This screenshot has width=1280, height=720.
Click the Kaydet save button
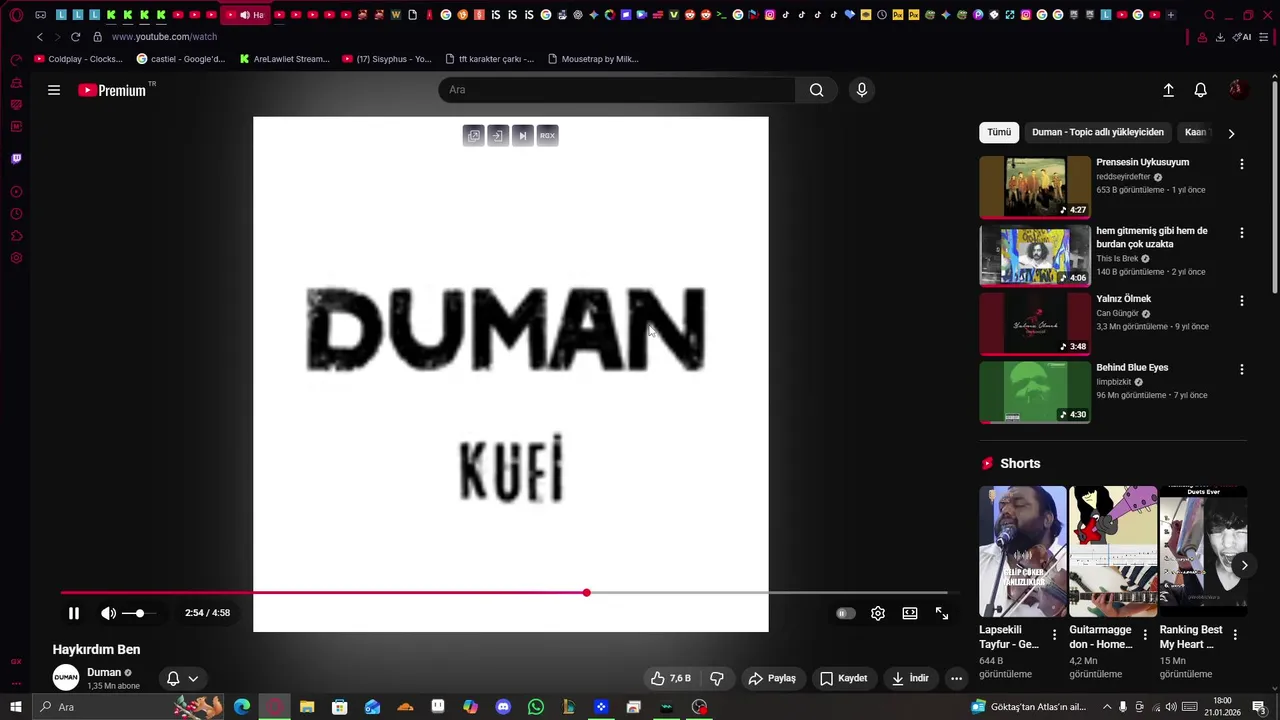click(844, 678)
